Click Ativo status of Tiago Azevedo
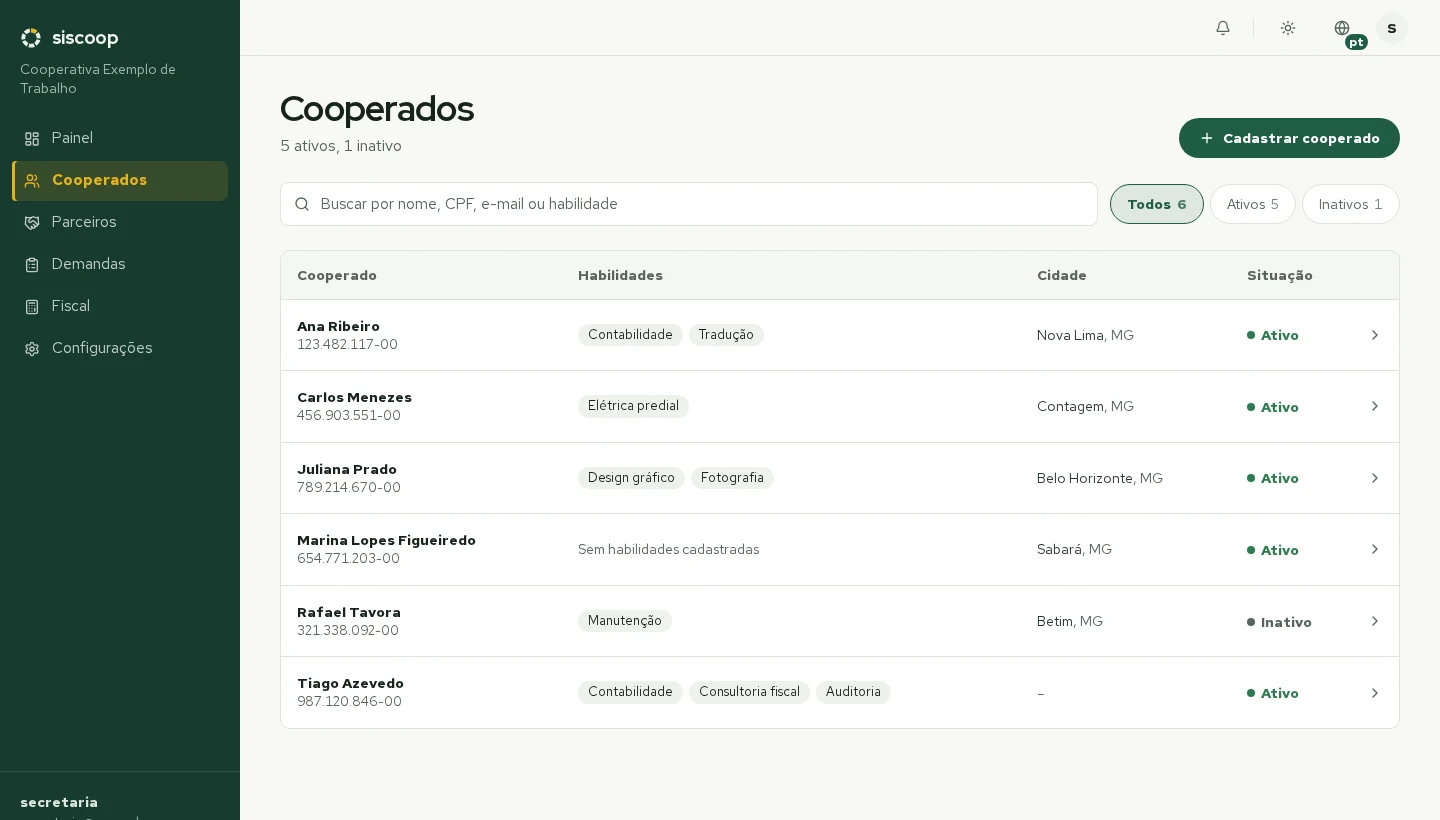 tap(1273, 693)
